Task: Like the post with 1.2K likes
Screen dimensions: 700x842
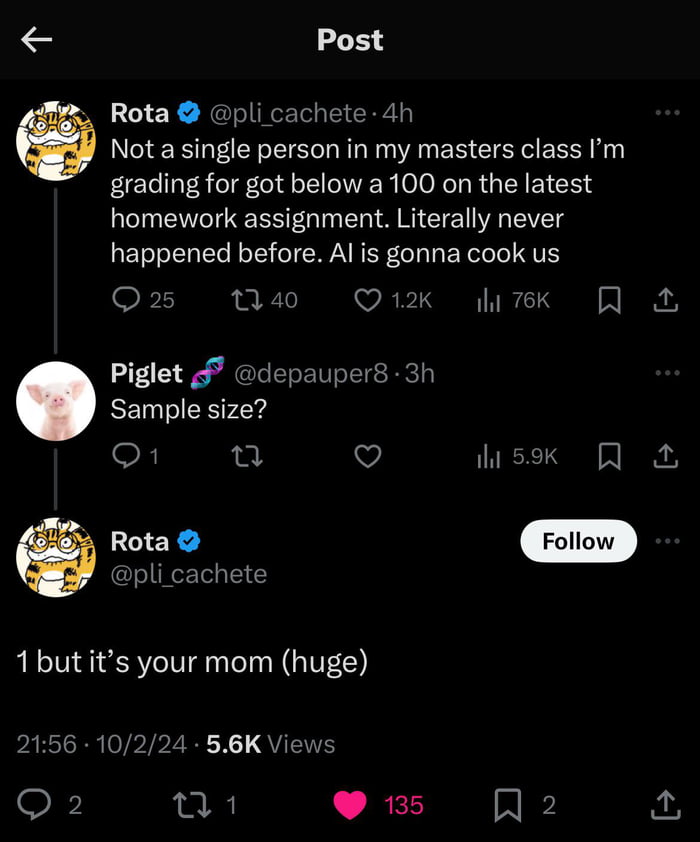Action: [369, 299]
